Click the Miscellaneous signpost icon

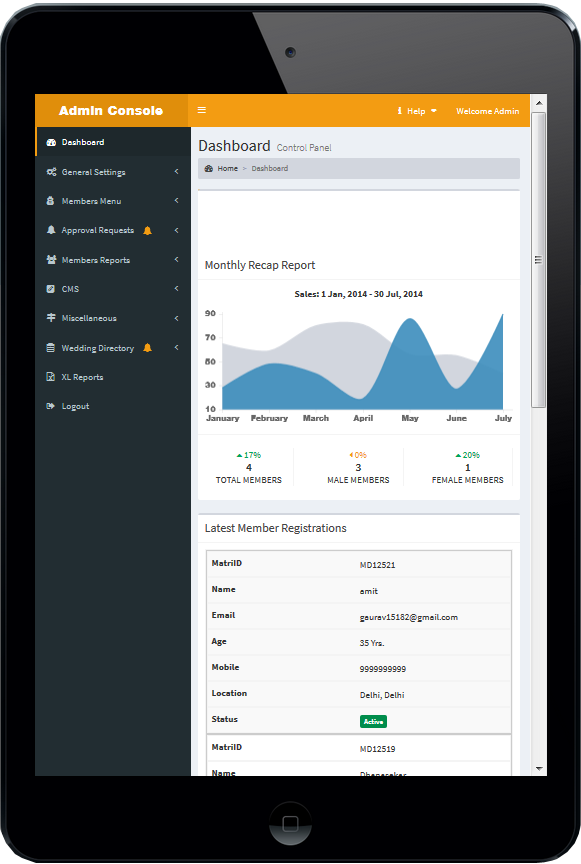[51, 318]
